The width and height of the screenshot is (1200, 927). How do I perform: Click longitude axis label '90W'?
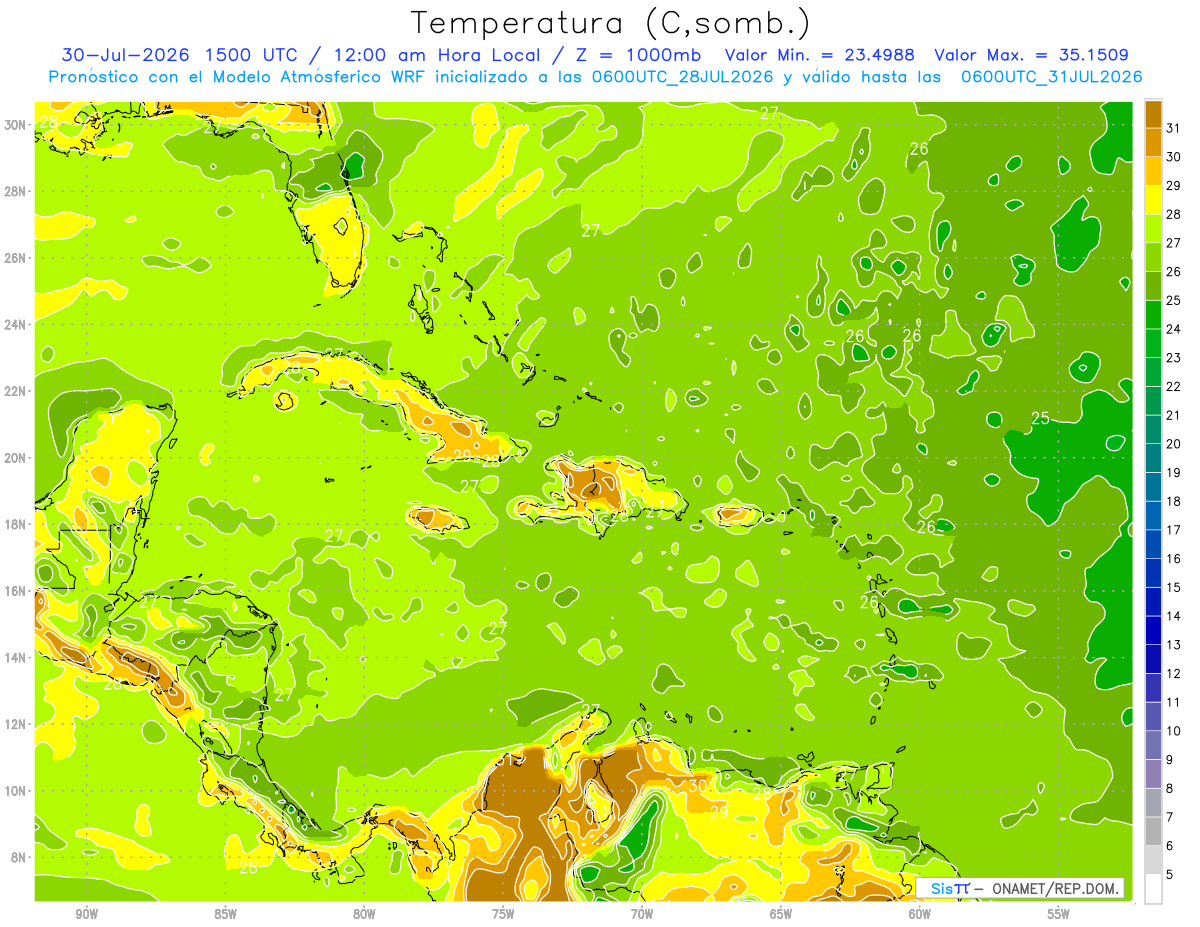click(86, 914)
